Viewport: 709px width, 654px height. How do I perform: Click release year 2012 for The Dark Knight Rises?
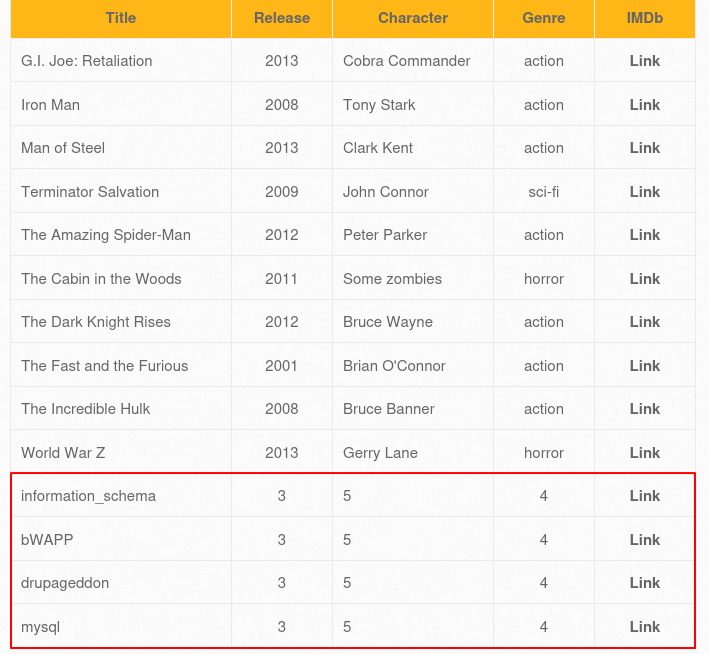click(x=281, y=322)
